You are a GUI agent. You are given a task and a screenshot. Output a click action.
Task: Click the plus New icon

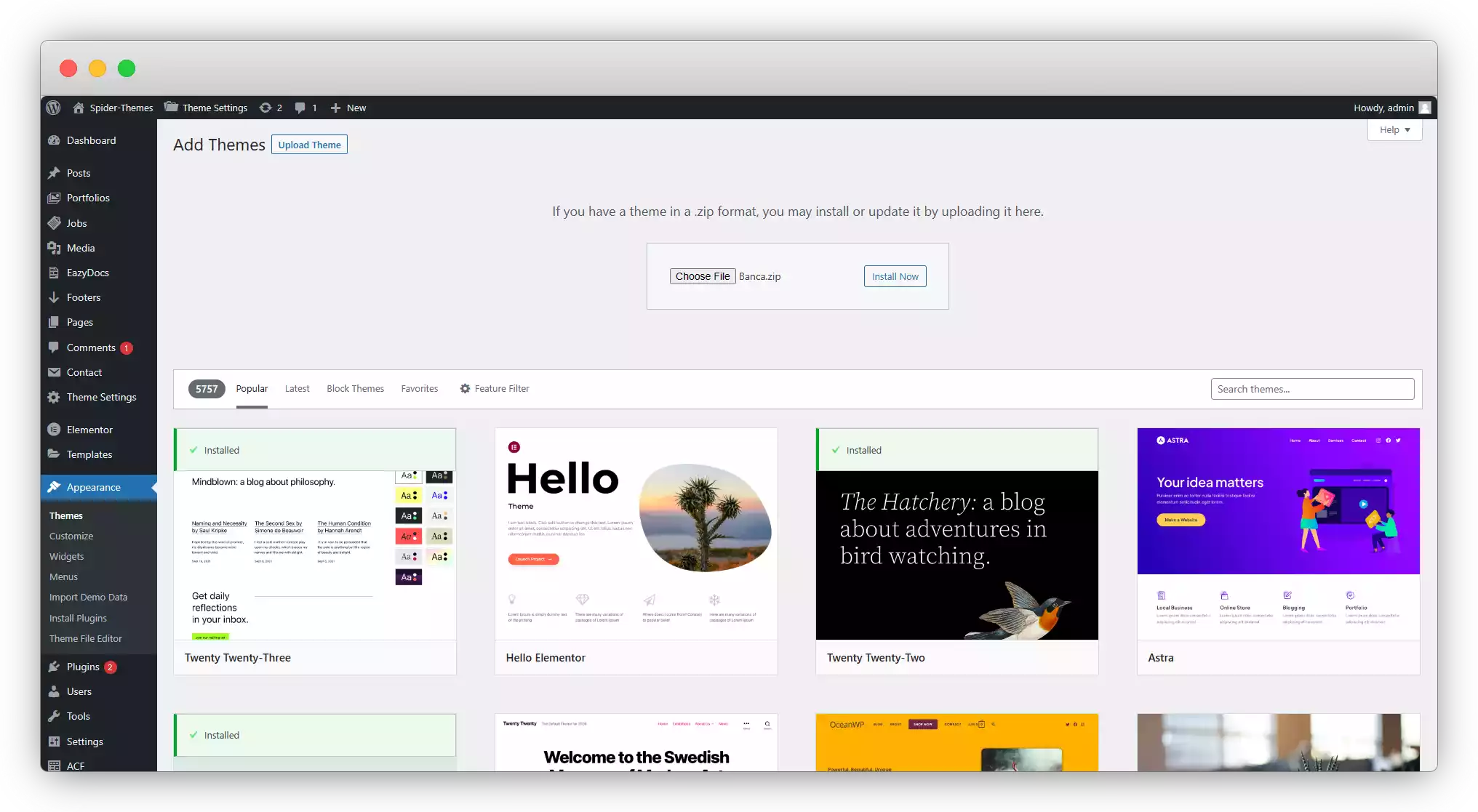tap(335, 108)
